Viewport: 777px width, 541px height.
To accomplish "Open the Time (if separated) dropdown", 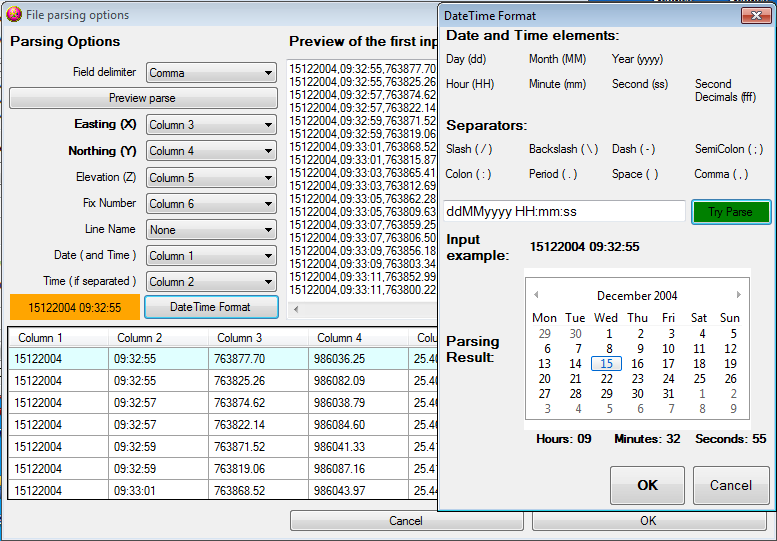I will point(211,281).
